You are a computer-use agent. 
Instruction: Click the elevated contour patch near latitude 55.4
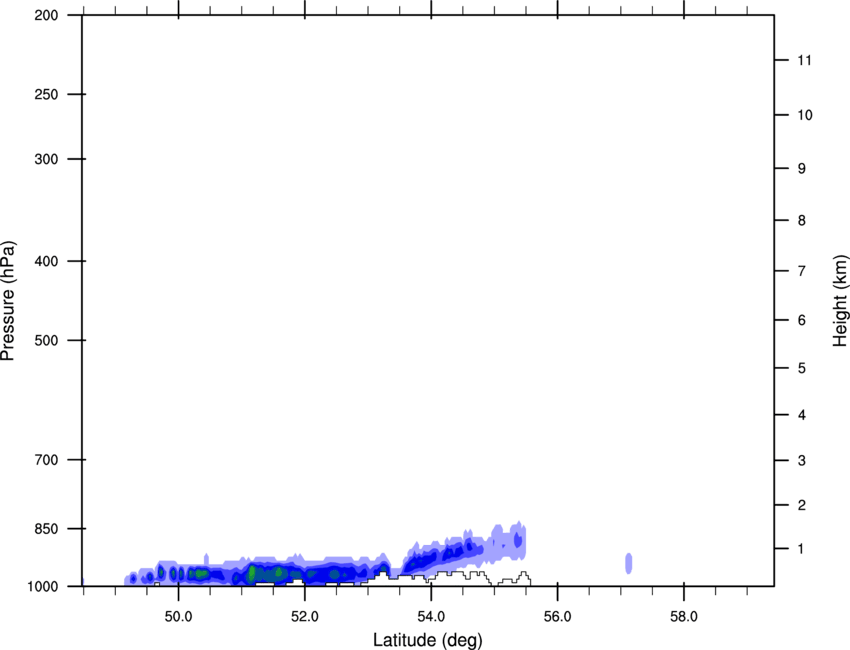(518, 540)
